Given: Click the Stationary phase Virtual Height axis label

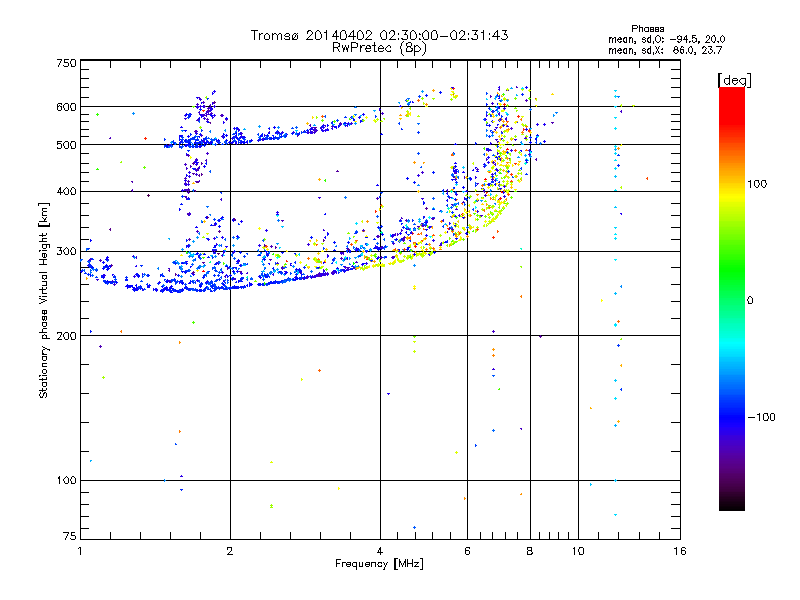Looking at the screenshot, I should (44, 301).
